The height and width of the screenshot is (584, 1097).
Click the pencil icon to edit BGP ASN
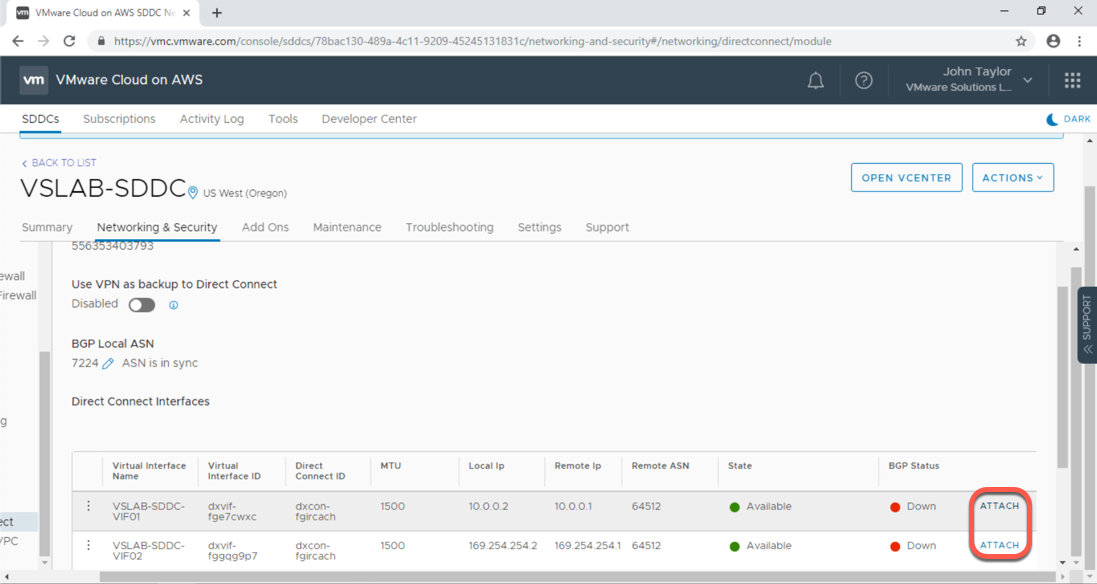coord(108,364)
